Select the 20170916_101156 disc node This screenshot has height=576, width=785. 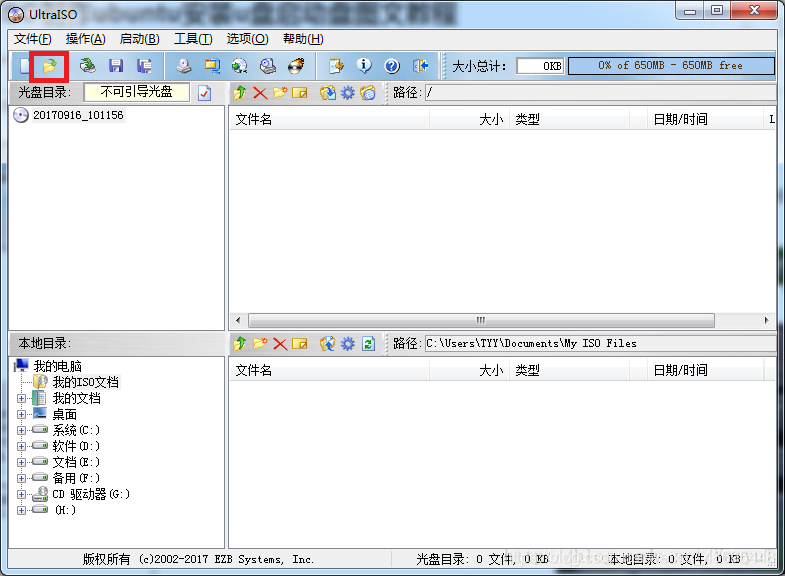(78, 115)
